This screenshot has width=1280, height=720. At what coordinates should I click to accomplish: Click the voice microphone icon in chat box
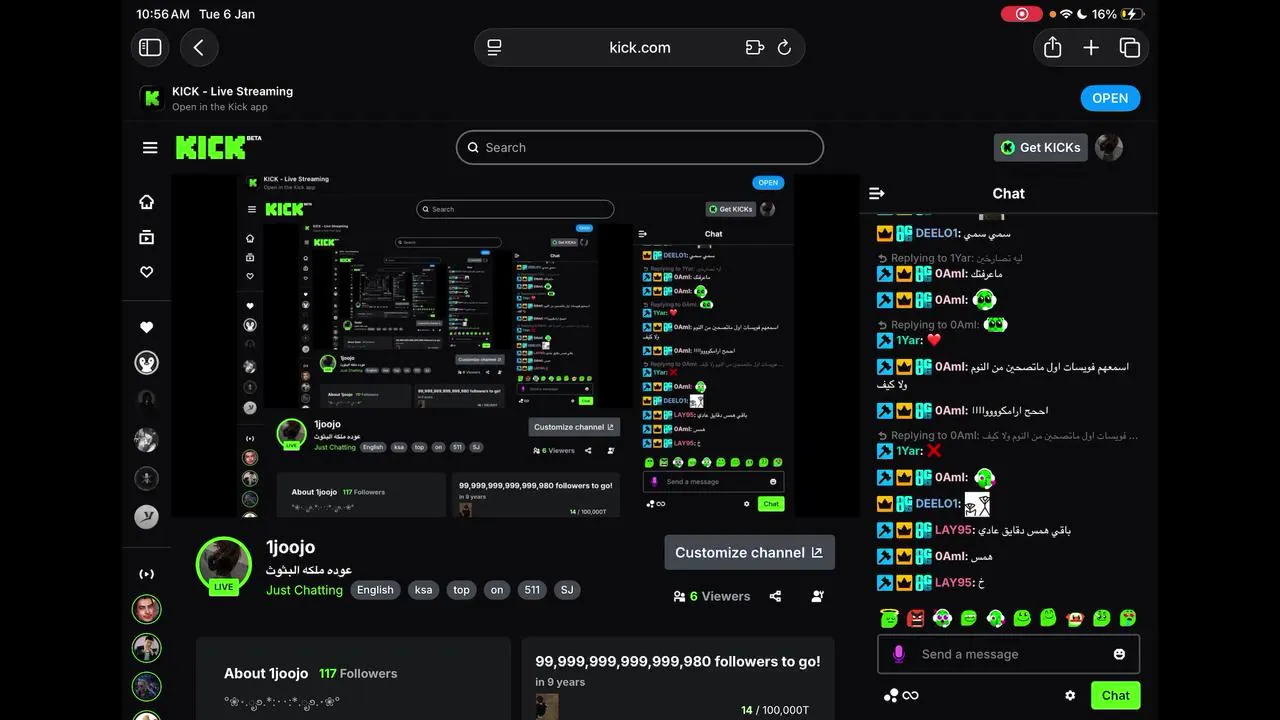[x=898, y=654]
